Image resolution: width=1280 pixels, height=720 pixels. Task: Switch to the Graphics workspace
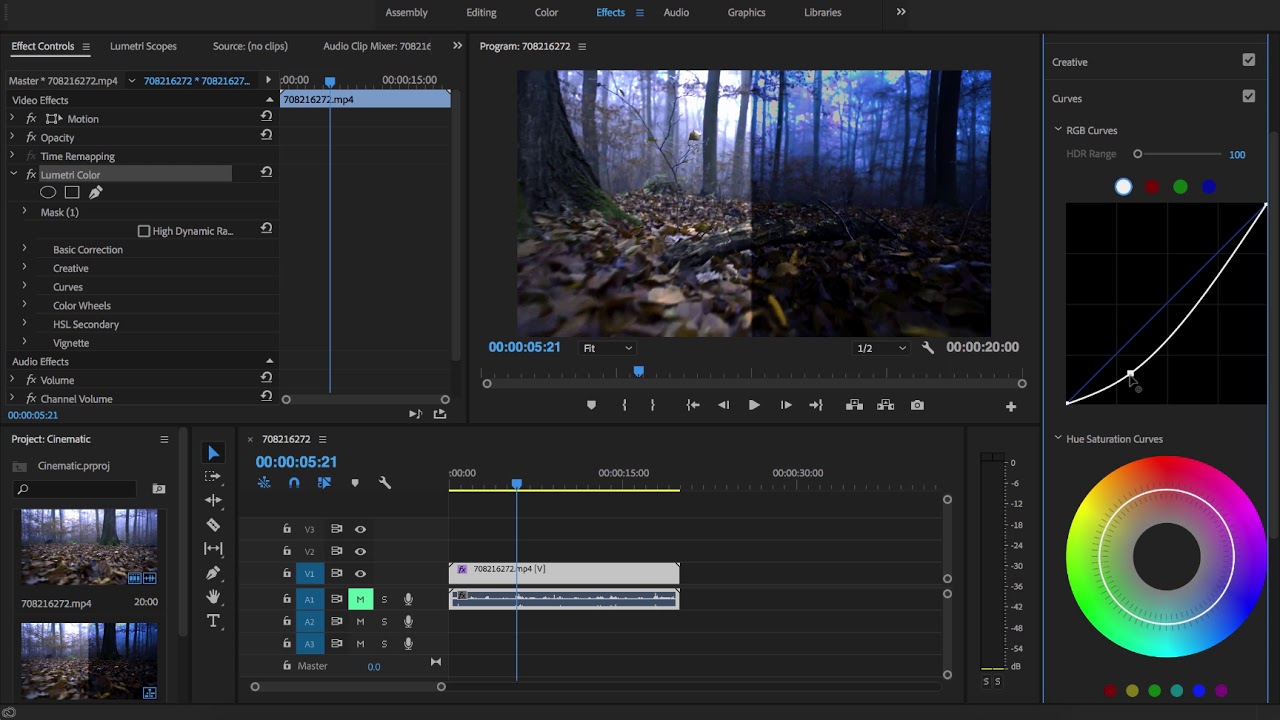746,12
